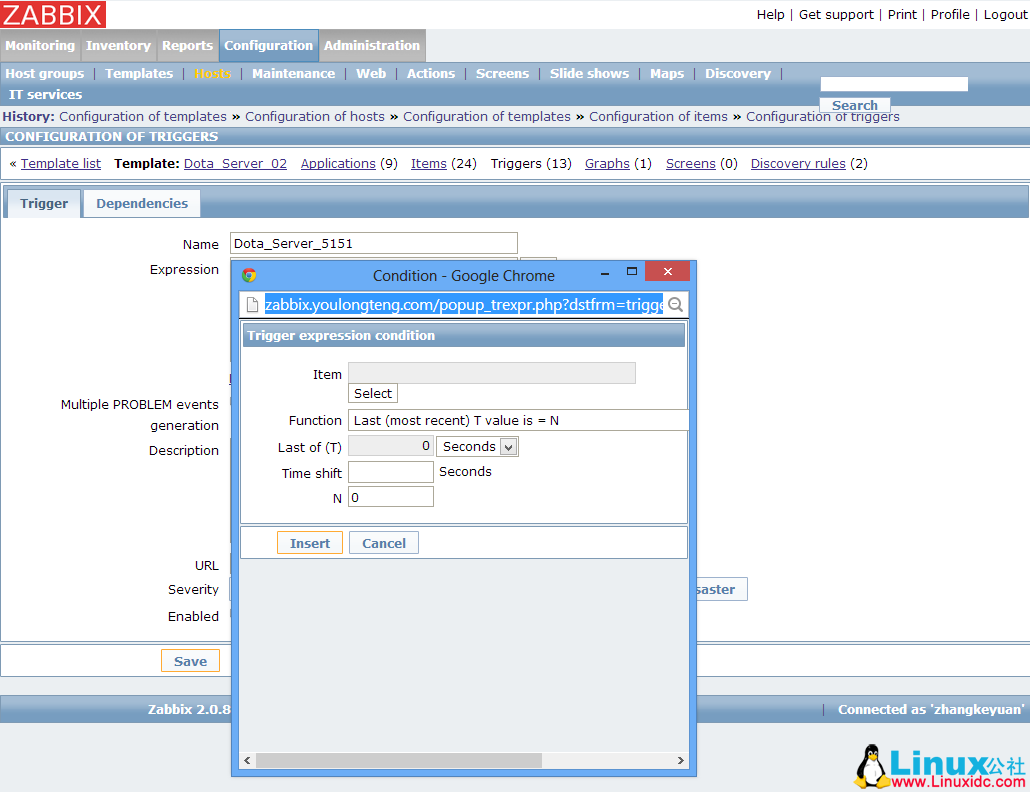Click the page icon in the popup address bar

(253, 305)
